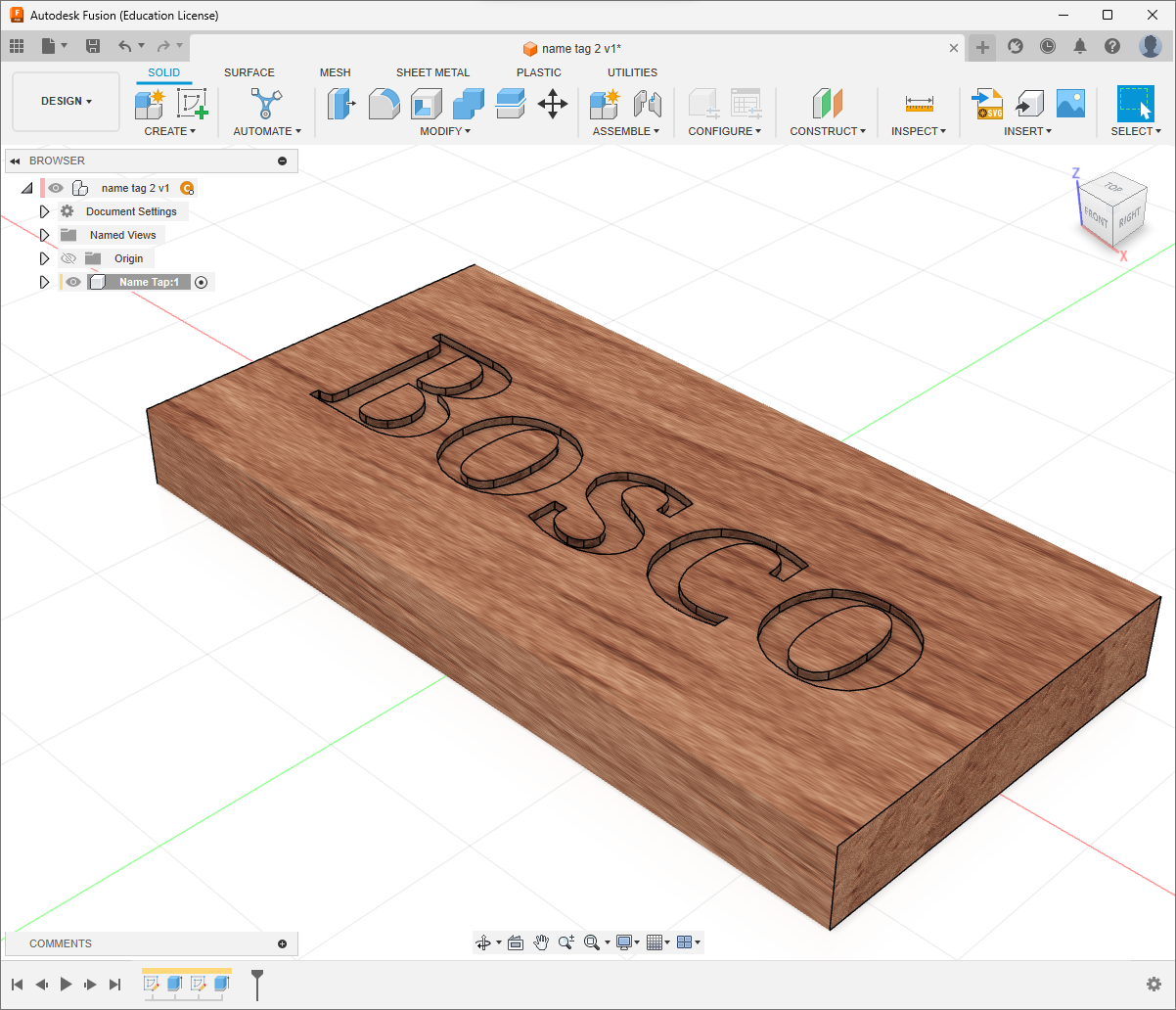Viewport: 1176px width, 1010px height.
Task: Switch to the SURFACE tab
Action: 249,72
